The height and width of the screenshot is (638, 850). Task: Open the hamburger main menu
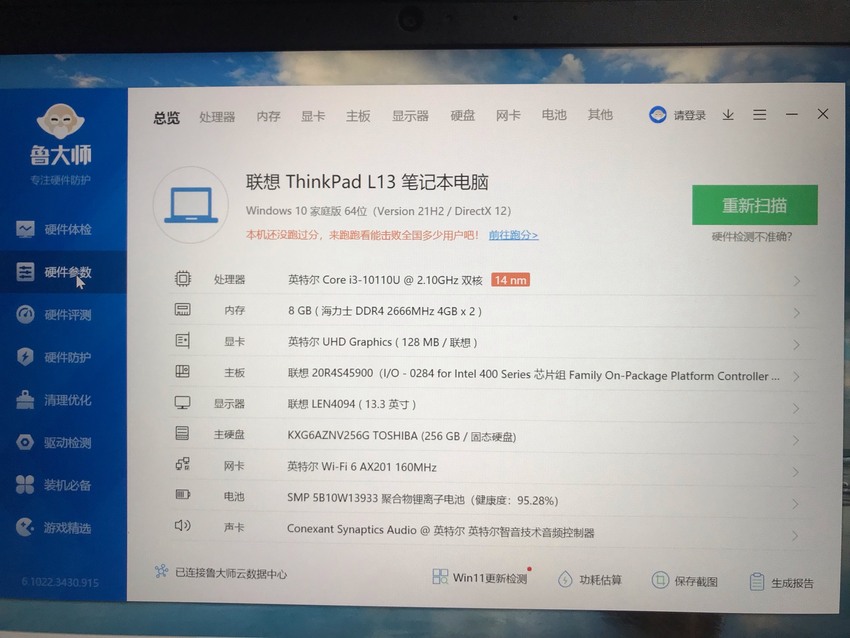pos(759,115)
